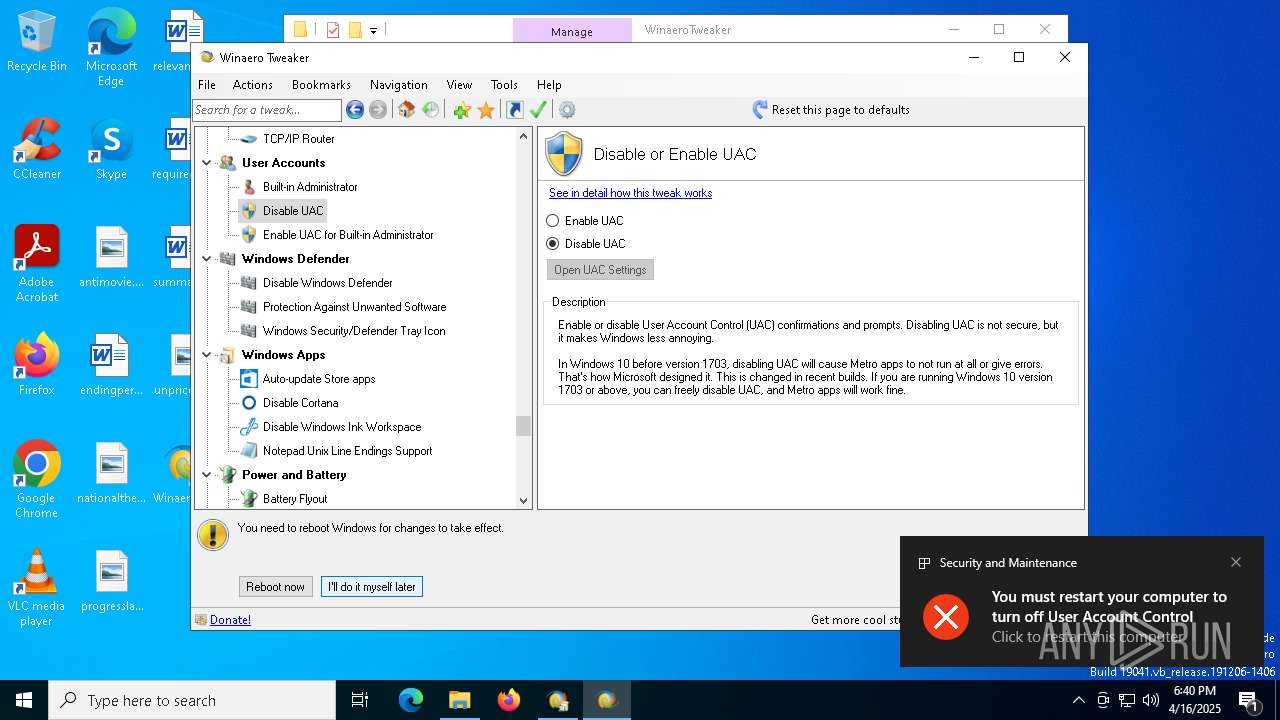Go to the Home page icon
Screen dimensions: 1280x720
[x=406, y=110]
